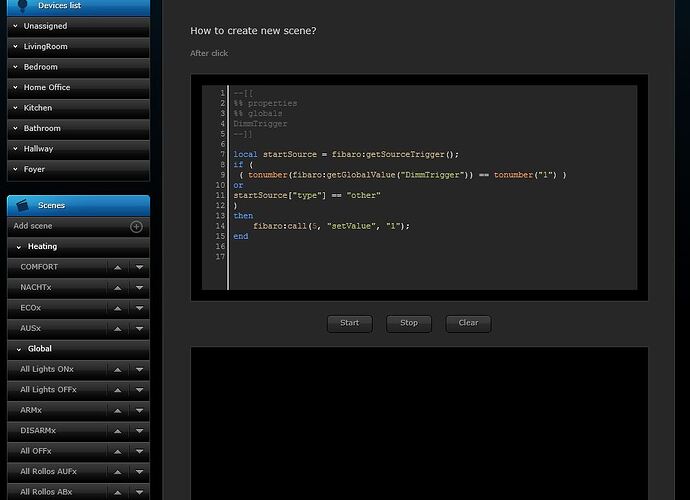This screenshot has height=500, width=690.
Task: Move NACHTx scene down with arrow
Action: [140, 288]
